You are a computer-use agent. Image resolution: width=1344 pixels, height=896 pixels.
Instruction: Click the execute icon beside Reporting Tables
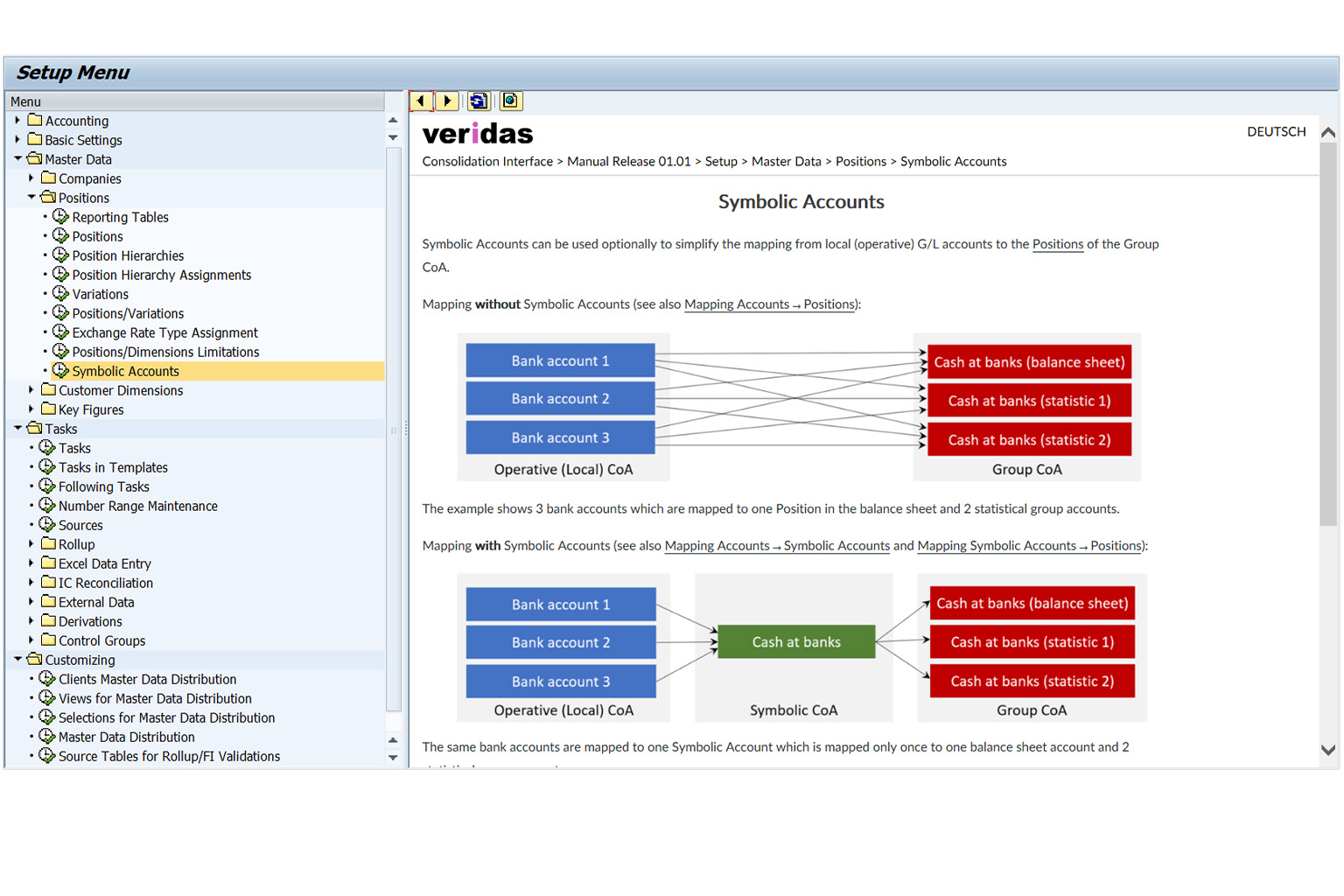pos(60,217)
